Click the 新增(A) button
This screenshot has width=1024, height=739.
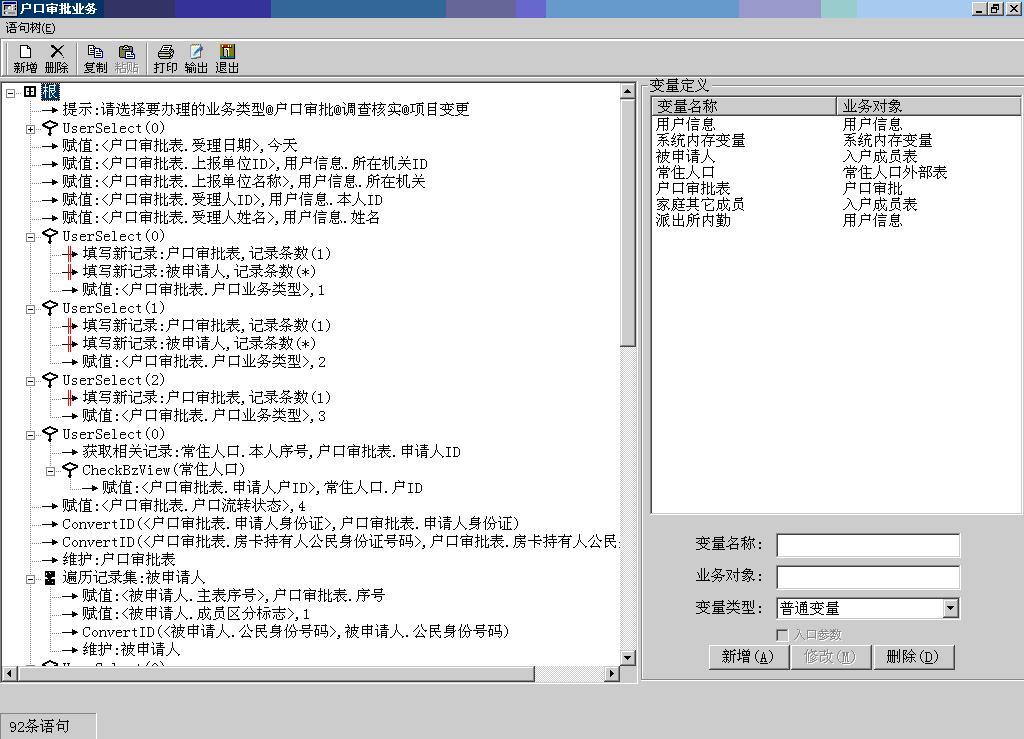coord(747,657)
